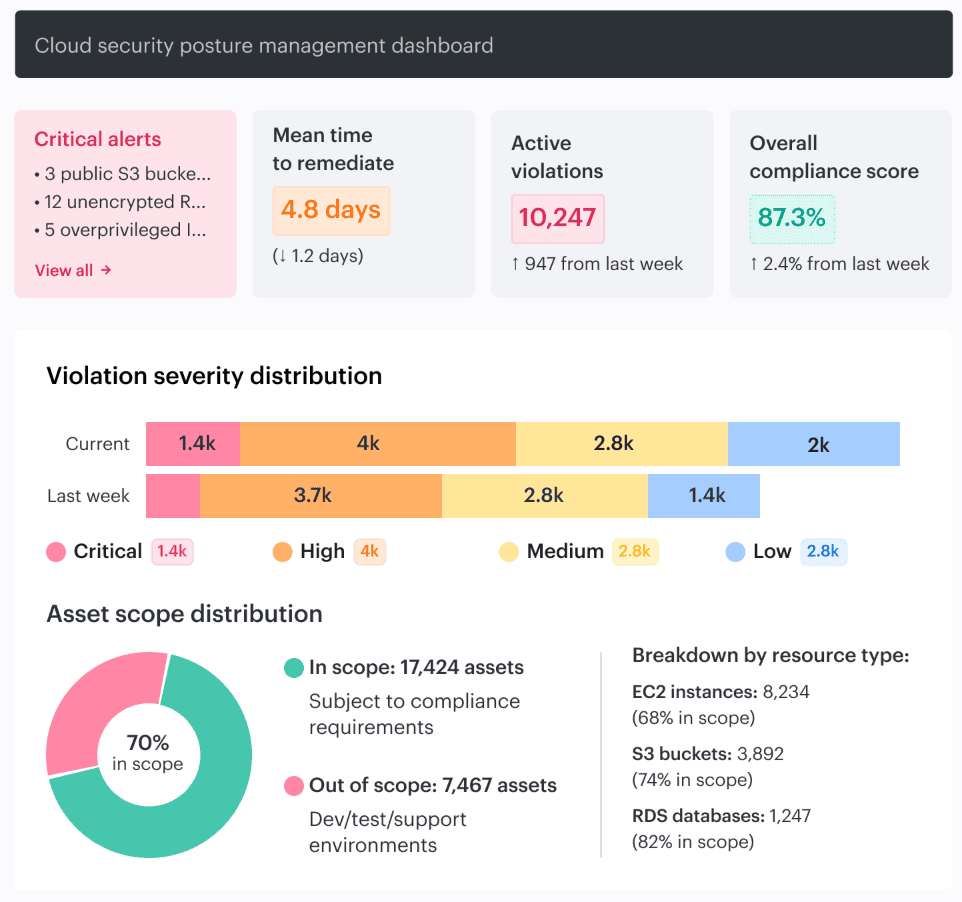This screenshot has width=962, height=902.
Task: Select the Low severity legend marker
Action: point(735,551)
